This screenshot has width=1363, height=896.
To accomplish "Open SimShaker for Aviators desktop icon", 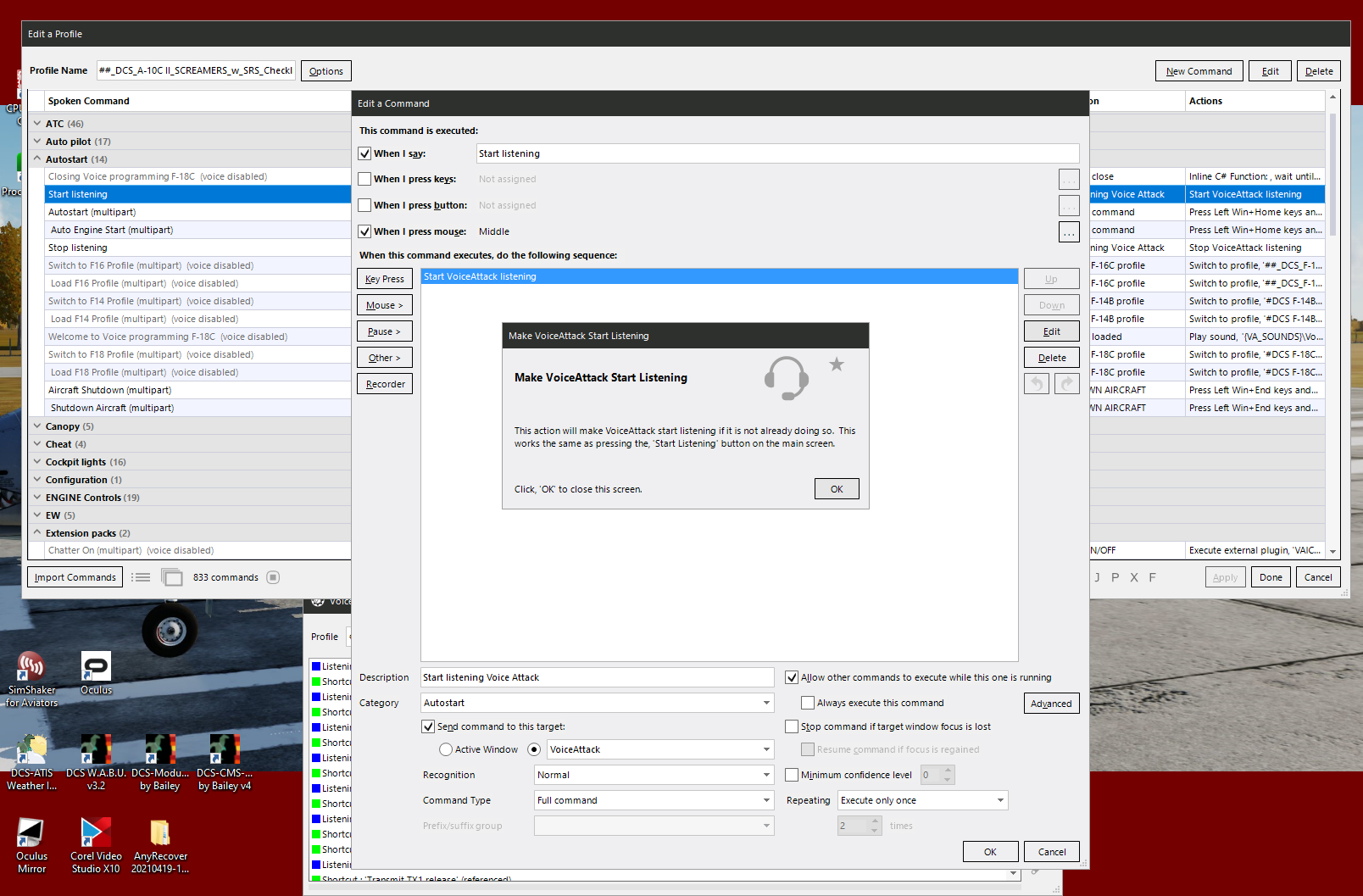I will pyautogui.click(x=31, y=679).
